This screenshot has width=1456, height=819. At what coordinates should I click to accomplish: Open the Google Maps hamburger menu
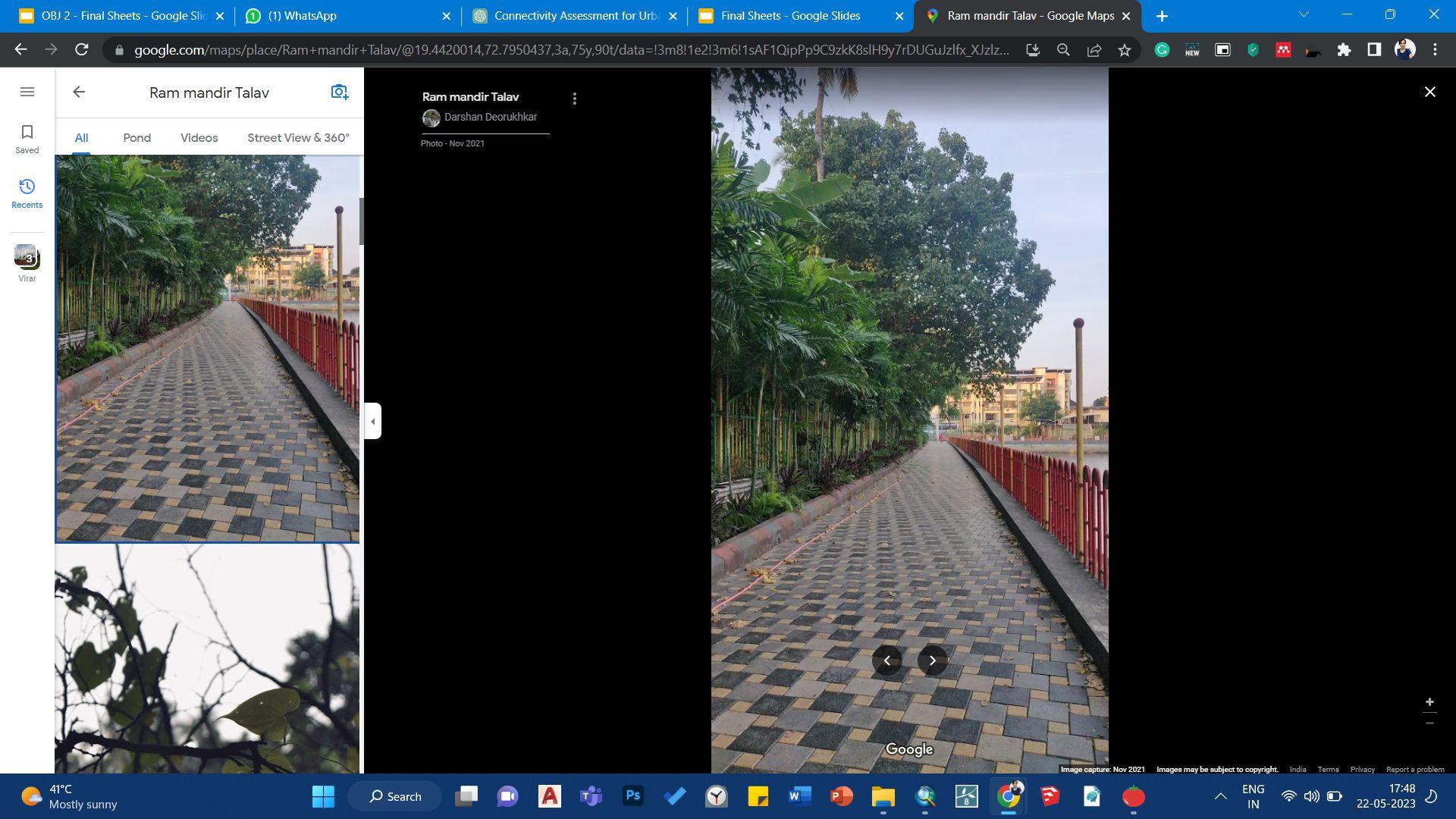click(27, 92)
